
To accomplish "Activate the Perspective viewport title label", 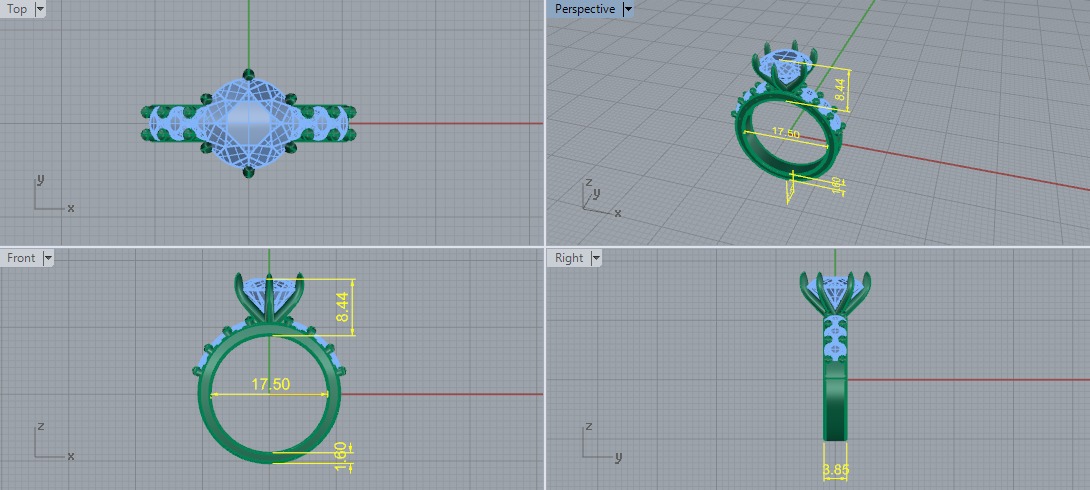I will tap(585, 9).
